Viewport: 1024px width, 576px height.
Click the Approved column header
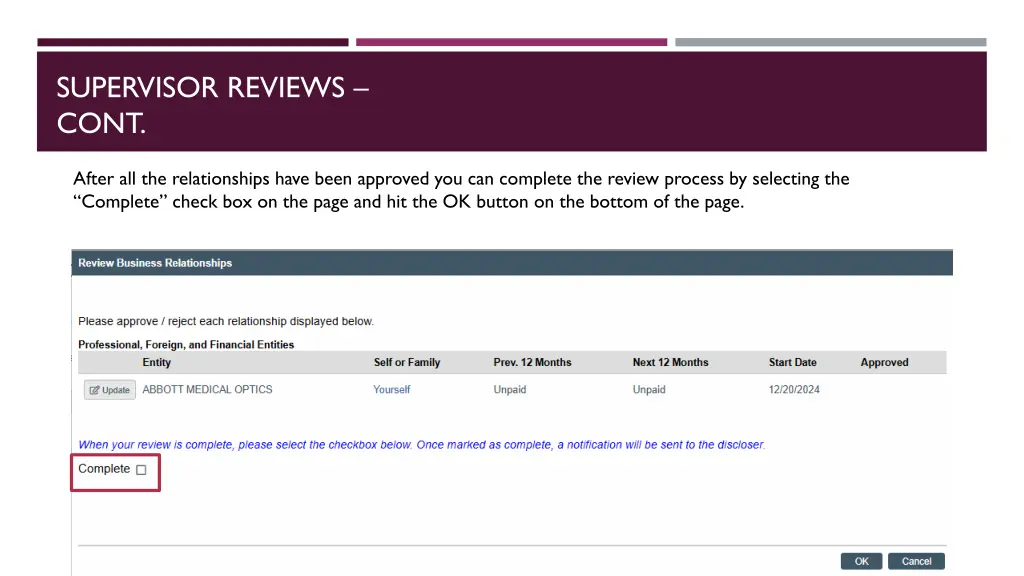pos(884,362)
